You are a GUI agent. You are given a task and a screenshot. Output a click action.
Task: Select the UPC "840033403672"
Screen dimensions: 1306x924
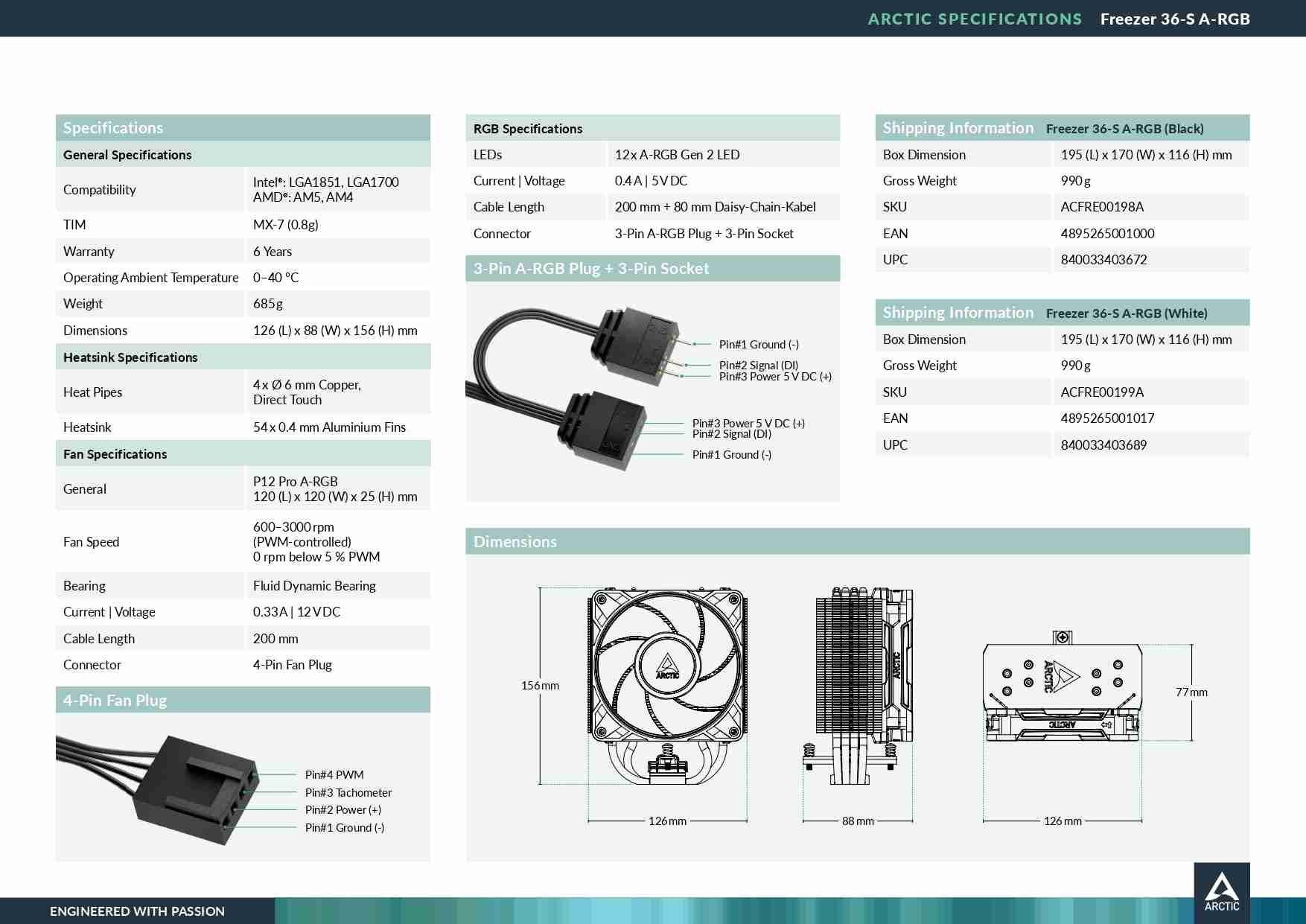coord(1104,260)
